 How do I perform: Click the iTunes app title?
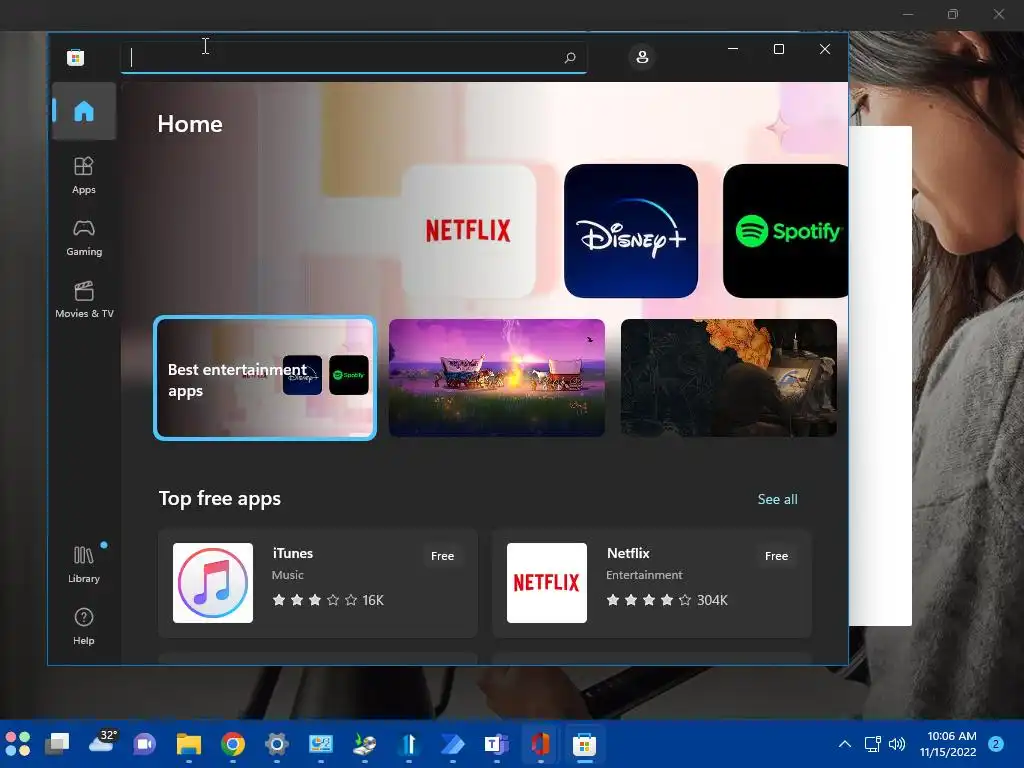tap(293, 553)
